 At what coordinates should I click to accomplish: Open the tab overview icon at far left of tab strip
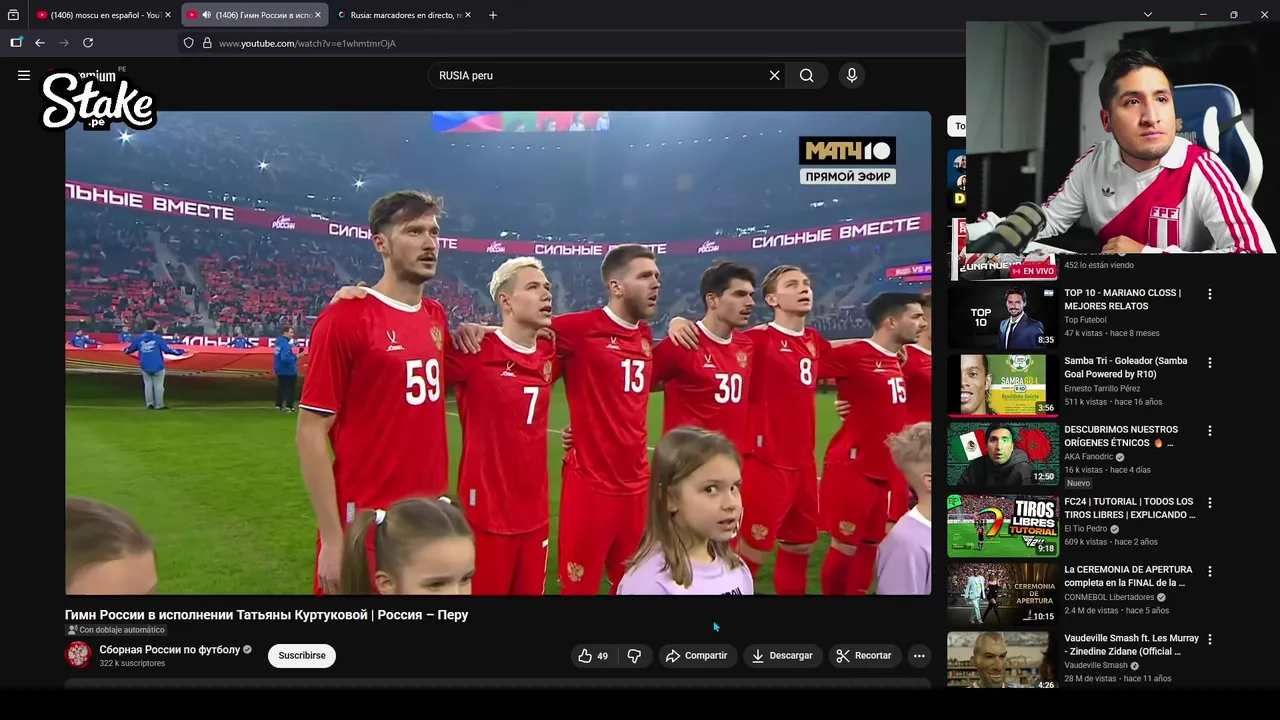13,15
